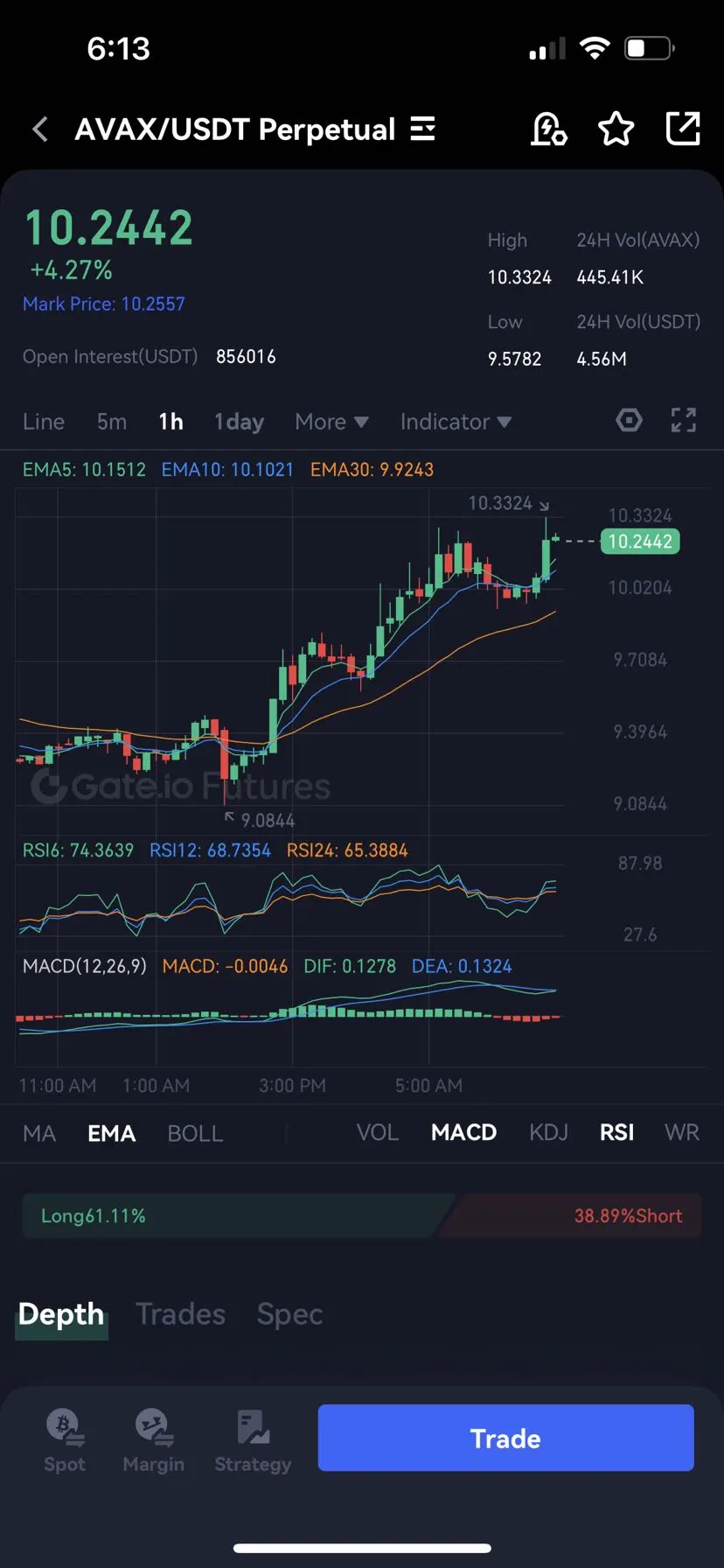Toggle the RSI sub-indicator

[616, 1132]
